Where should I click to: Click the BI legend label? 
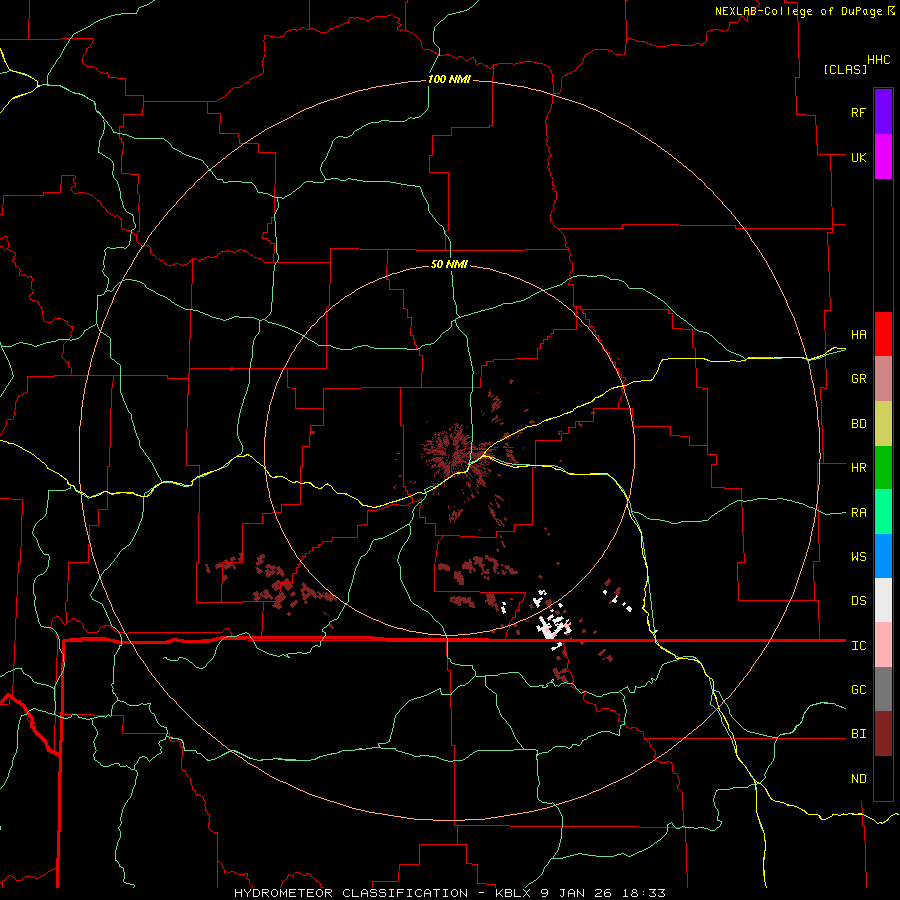[858, 734]
